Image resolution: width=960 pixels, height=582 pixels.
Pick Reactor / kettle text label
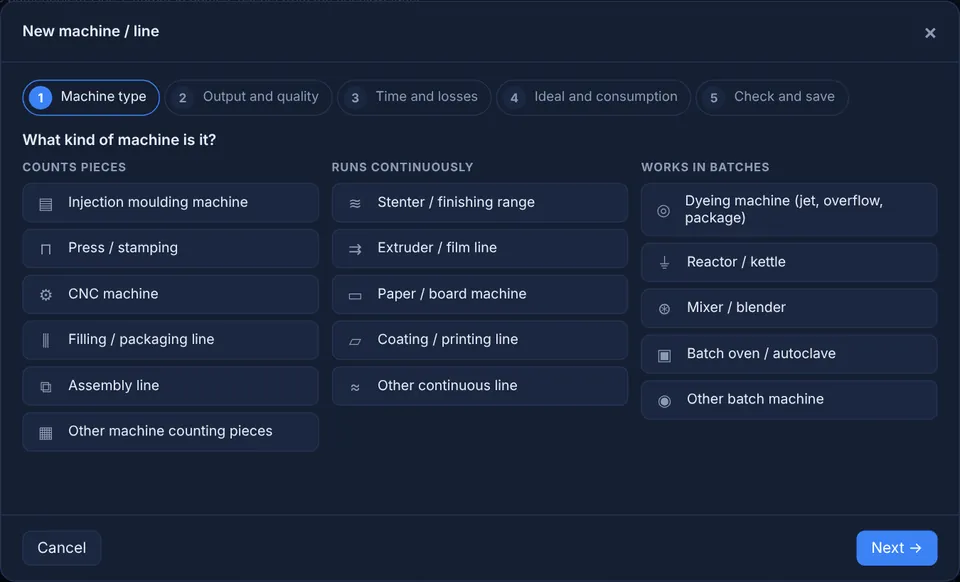click(736, 262)
